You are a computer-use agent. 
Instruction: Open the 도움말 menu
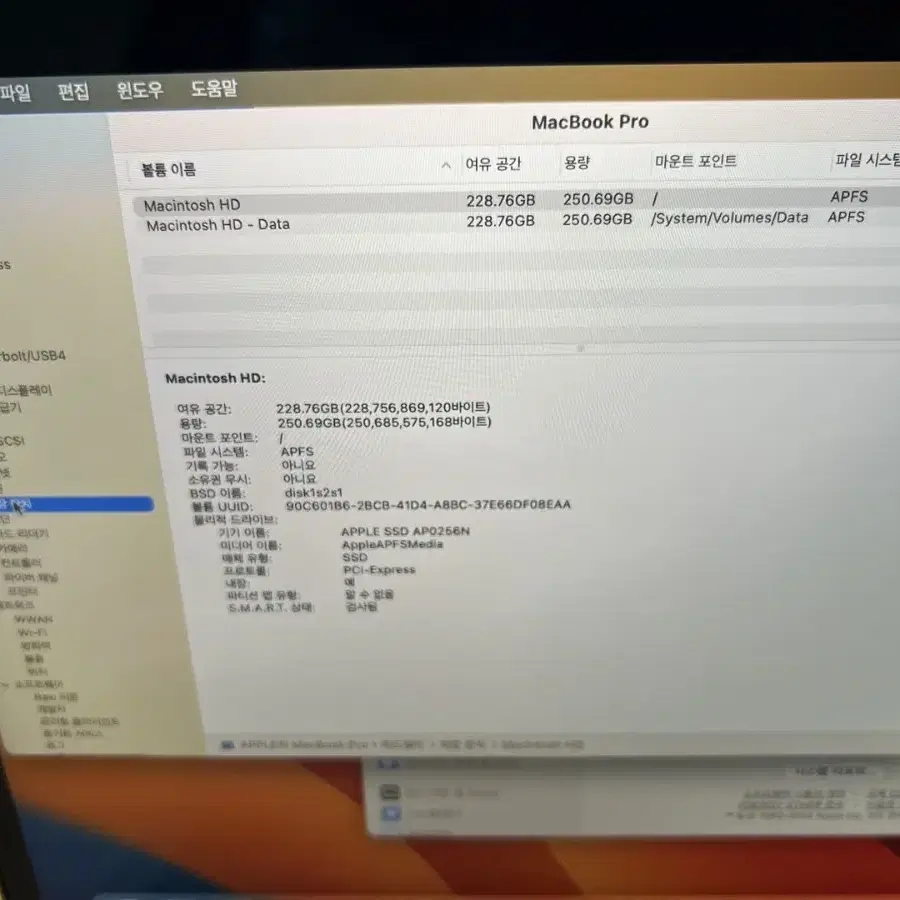214,88
